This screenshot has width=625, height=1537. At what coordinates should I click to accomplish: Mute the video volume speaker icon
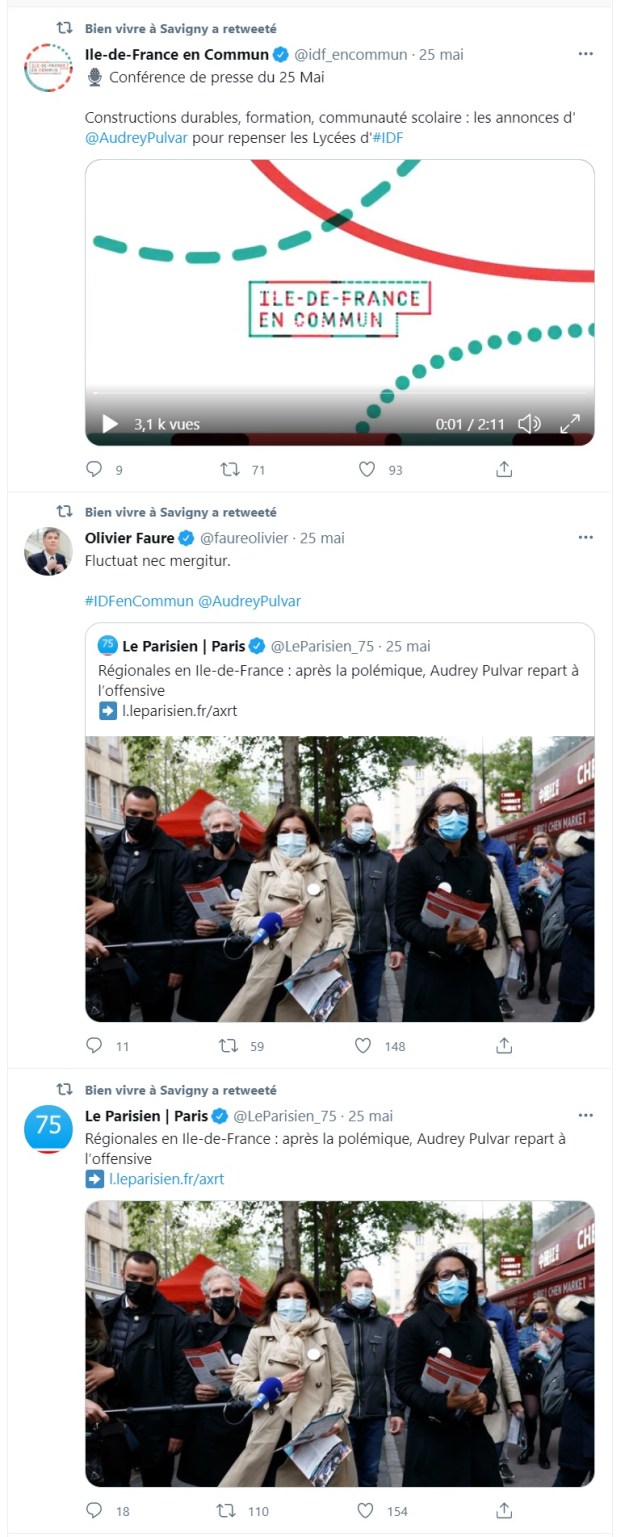pyautogui.click(x=529, y=424)
